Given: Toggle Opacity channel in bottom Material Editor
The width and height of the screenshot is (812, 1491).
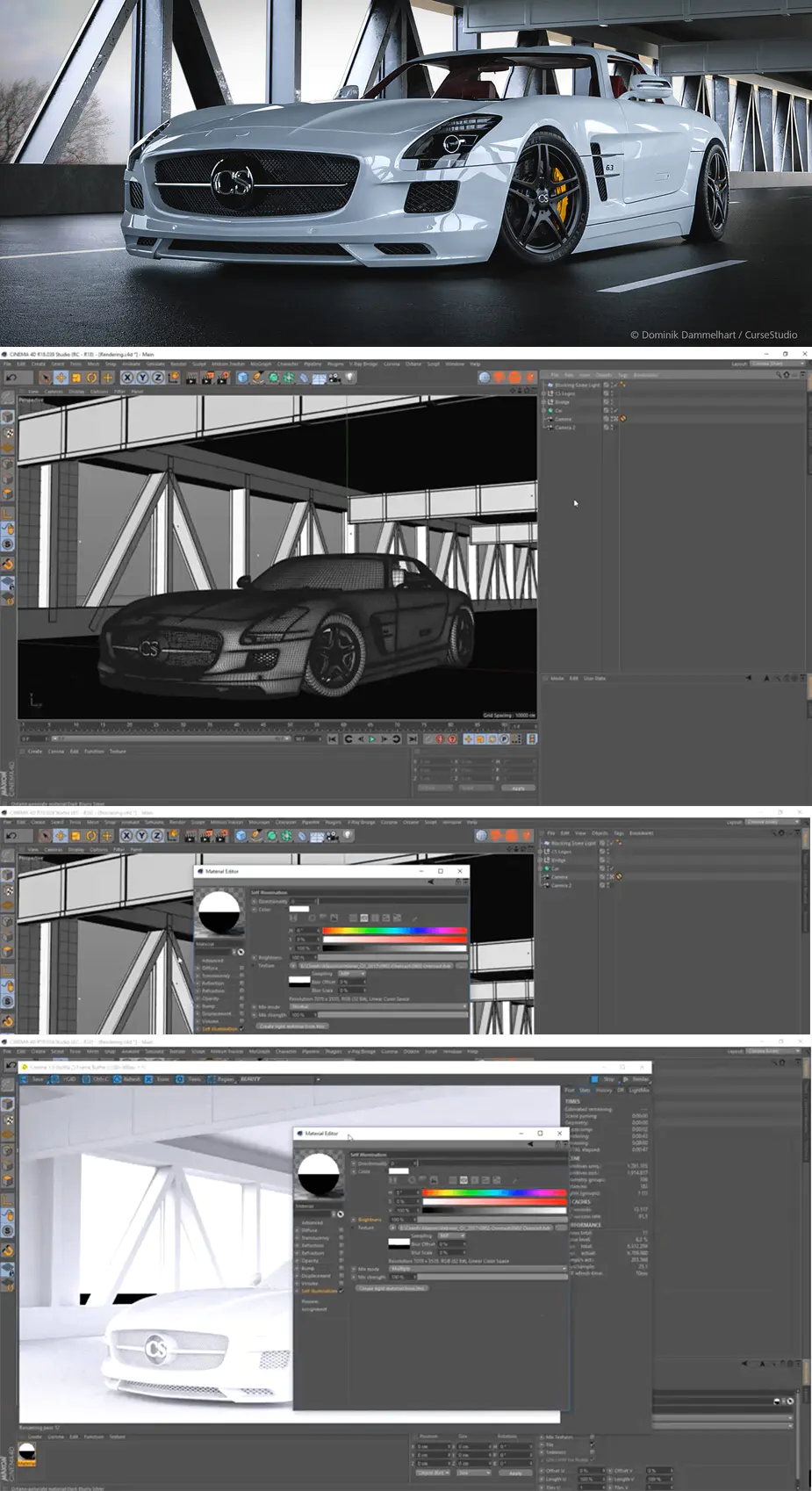Looking at the screenshot, I should click(341, 1260).
